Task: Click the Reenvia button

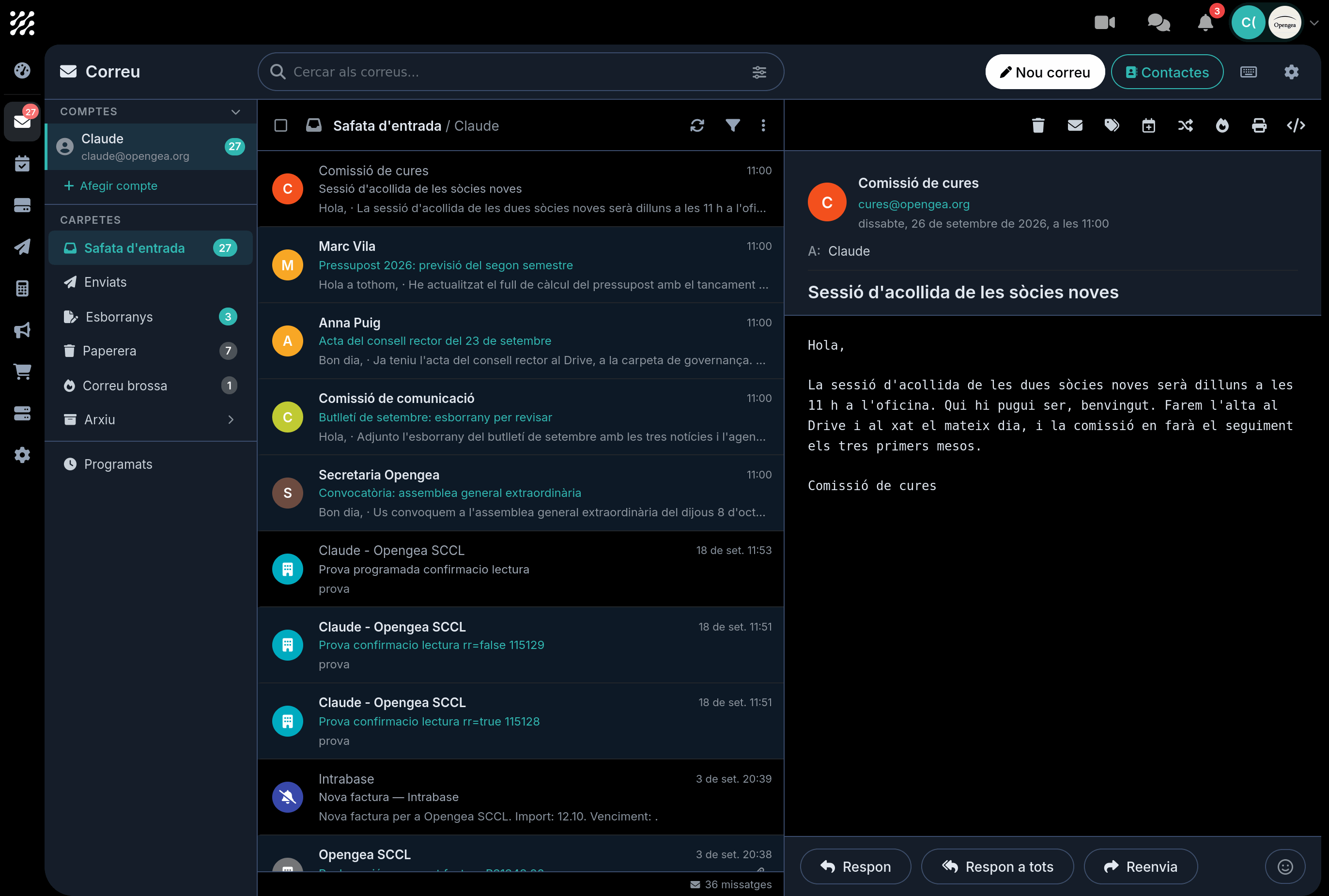Action: click(1141, 866)
